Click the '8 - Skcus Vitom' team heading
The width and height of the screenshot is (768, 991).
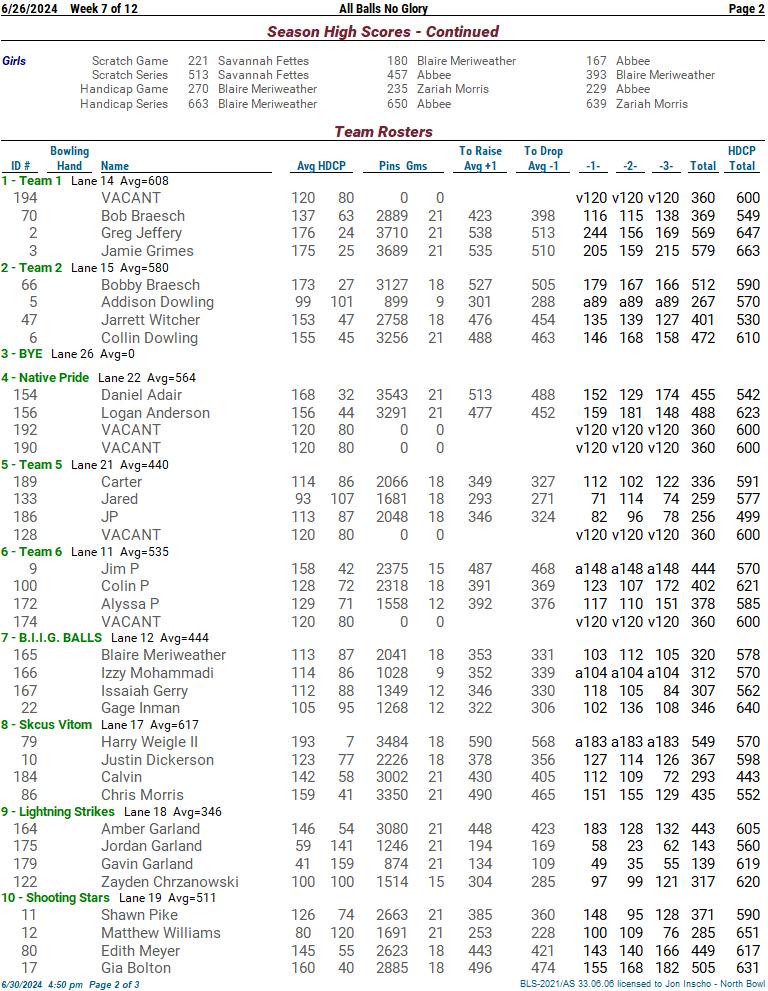click(x=46, y=724)
